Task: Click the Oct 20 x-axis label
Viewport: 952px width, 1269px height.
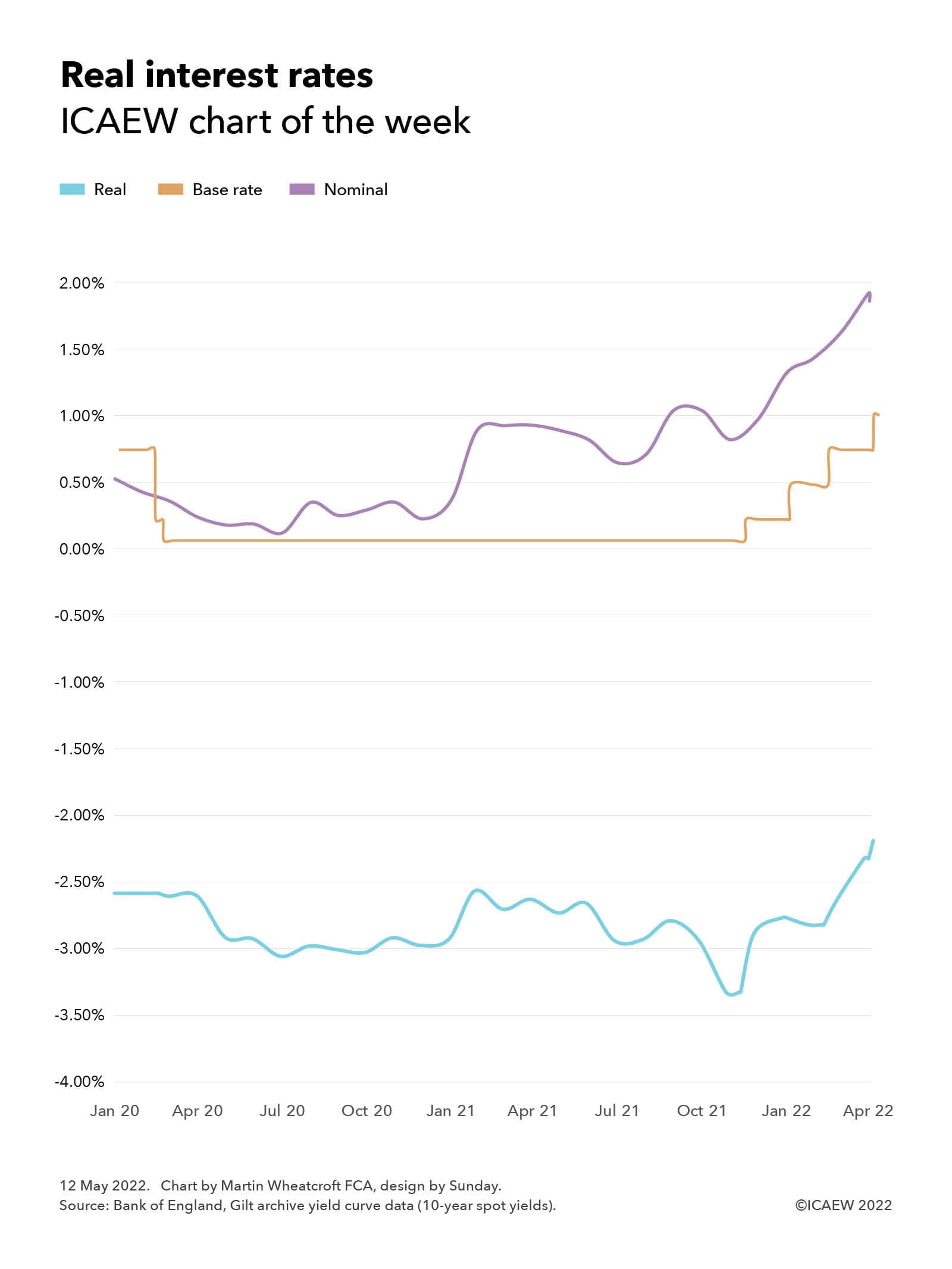Action: pos(367,1111)
